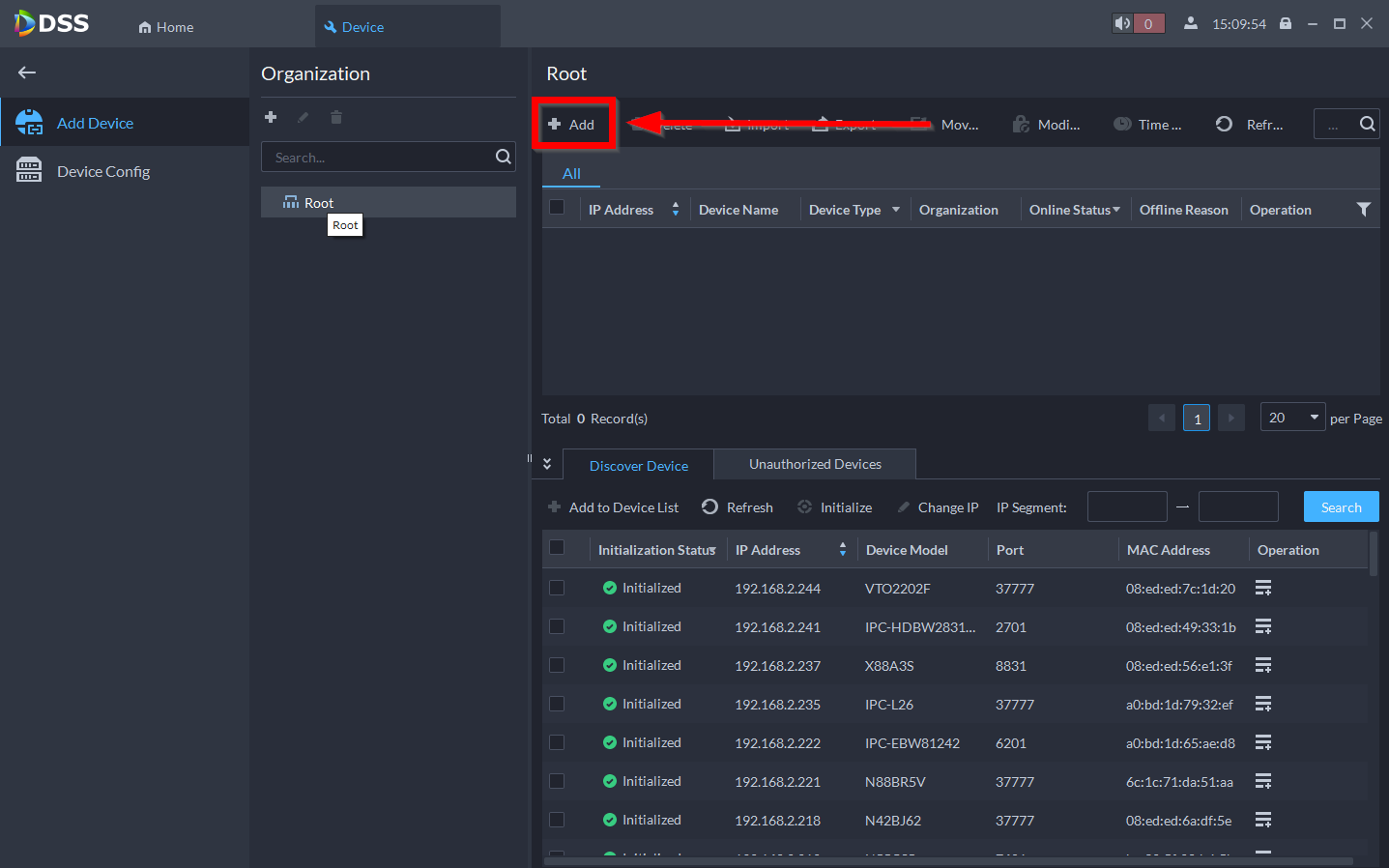Click the add-to-list icon for 192.168.2.244
Viewport: 1389px width, 868px height.
click(x=1262, y=588)
